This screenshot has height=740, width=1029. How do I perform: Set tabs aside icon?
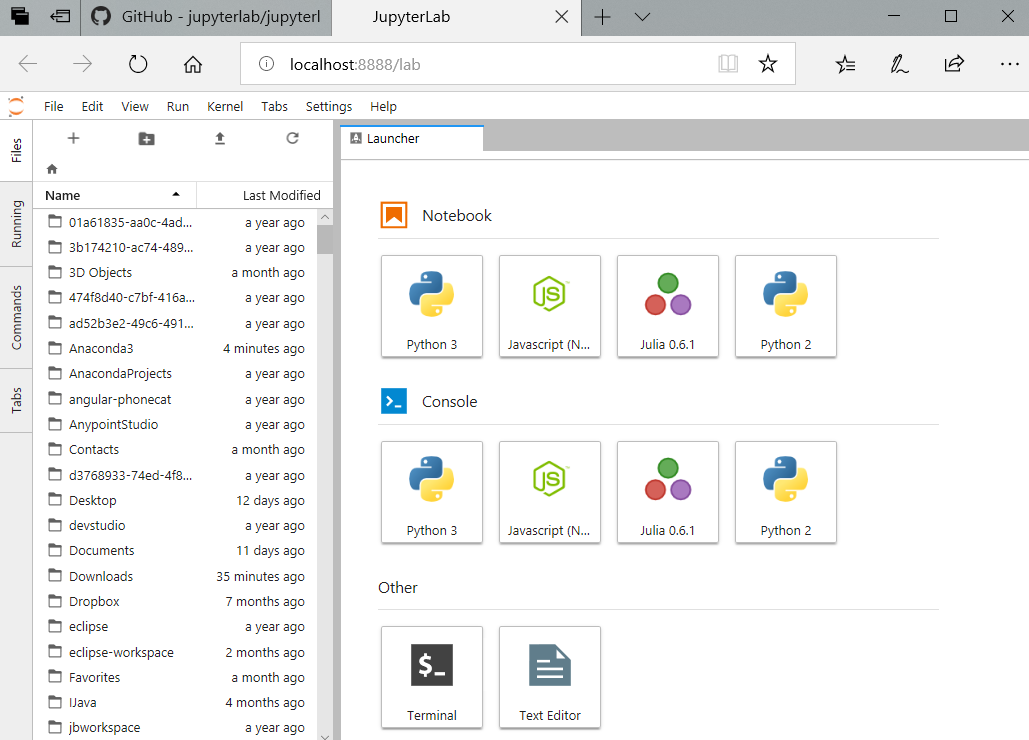click(x=60, y=16)
